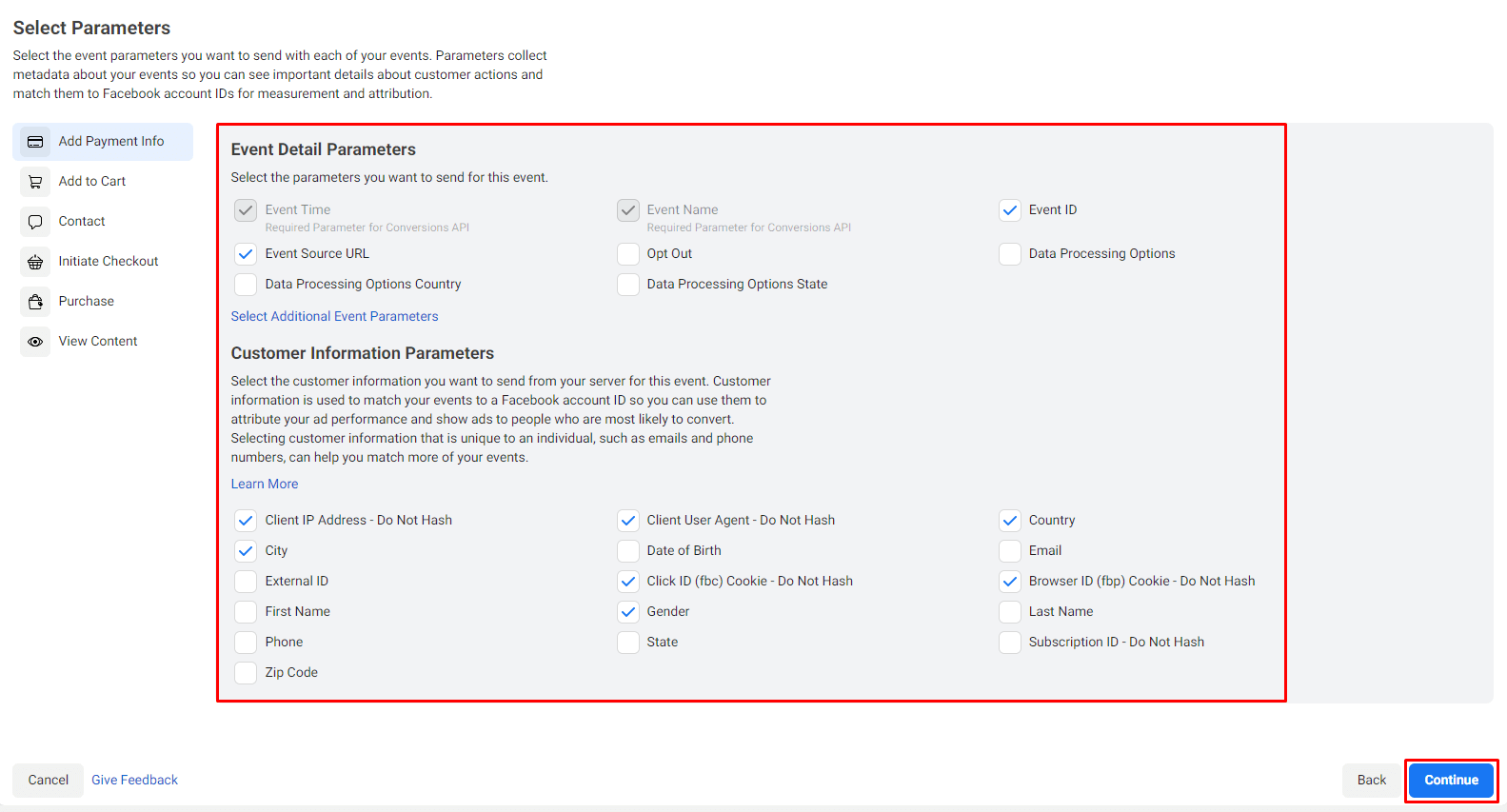Check the Data Processing Options box
This screenshot has width=1507, height=812.
click(1010, 254)
